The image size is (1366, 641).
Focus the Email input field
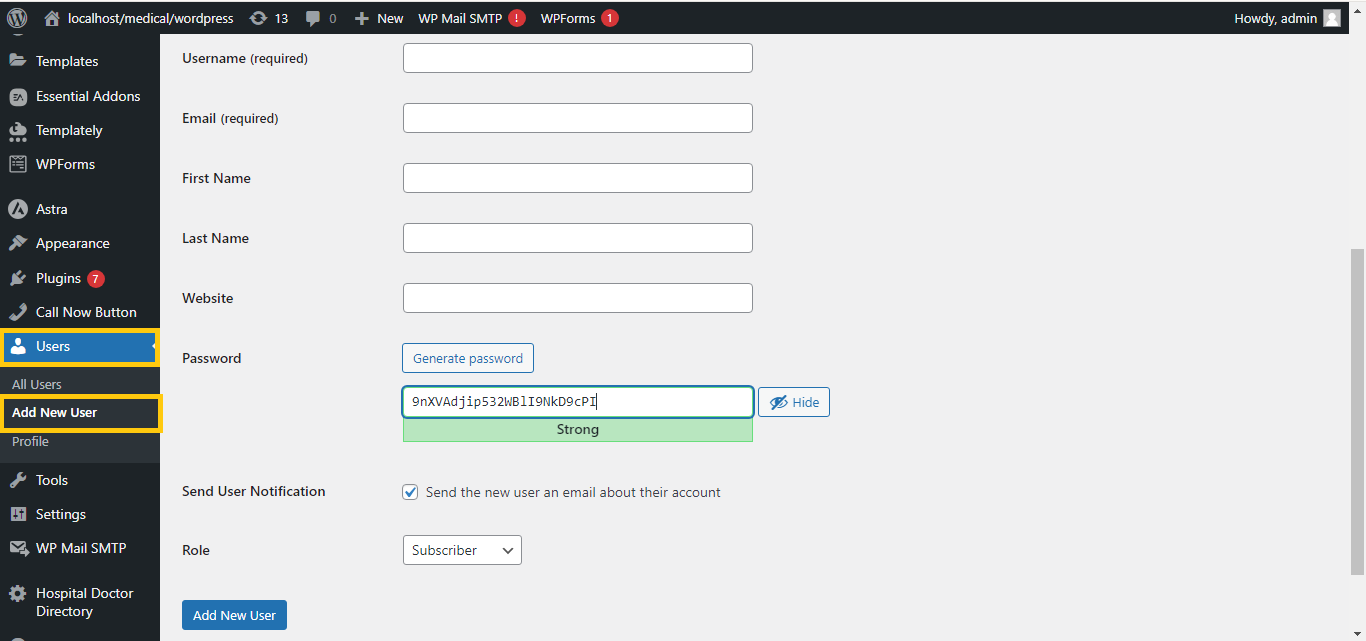click(577, 118)
